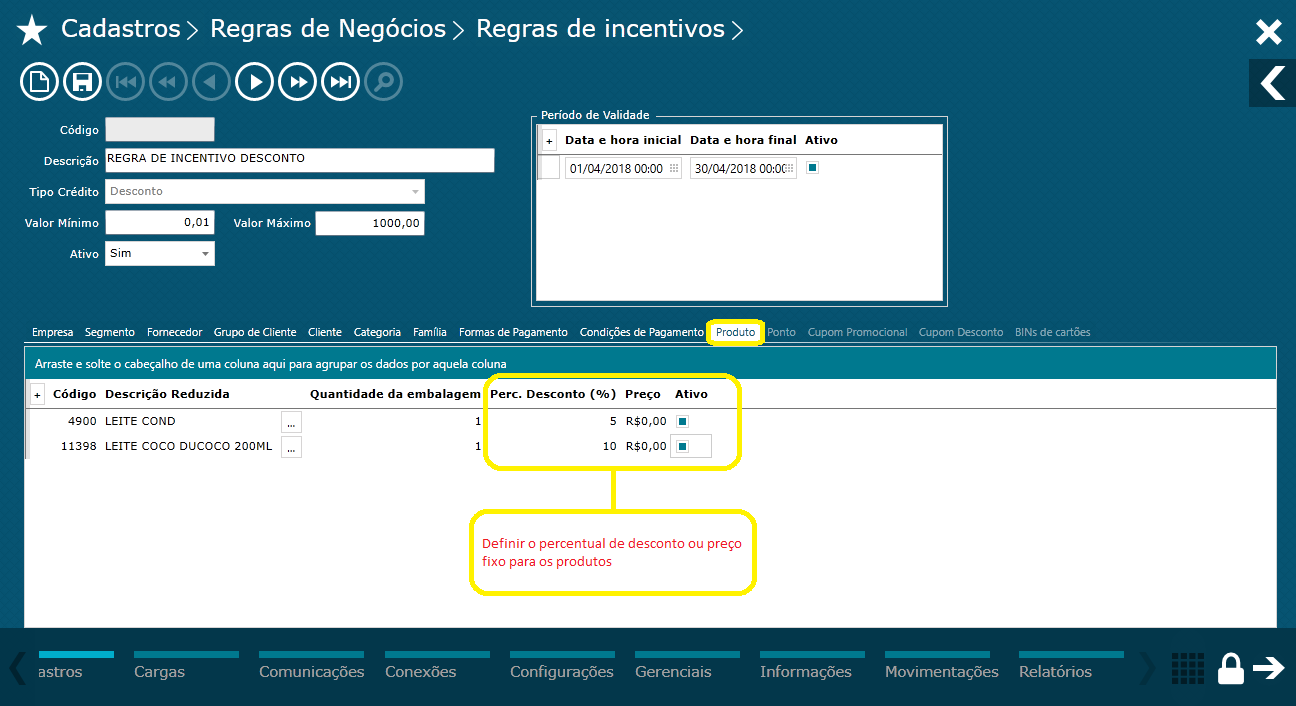Click the plus button in Período de Validade grid
1296x706 pixels.
pyautogui.click(x=548, y=140)
